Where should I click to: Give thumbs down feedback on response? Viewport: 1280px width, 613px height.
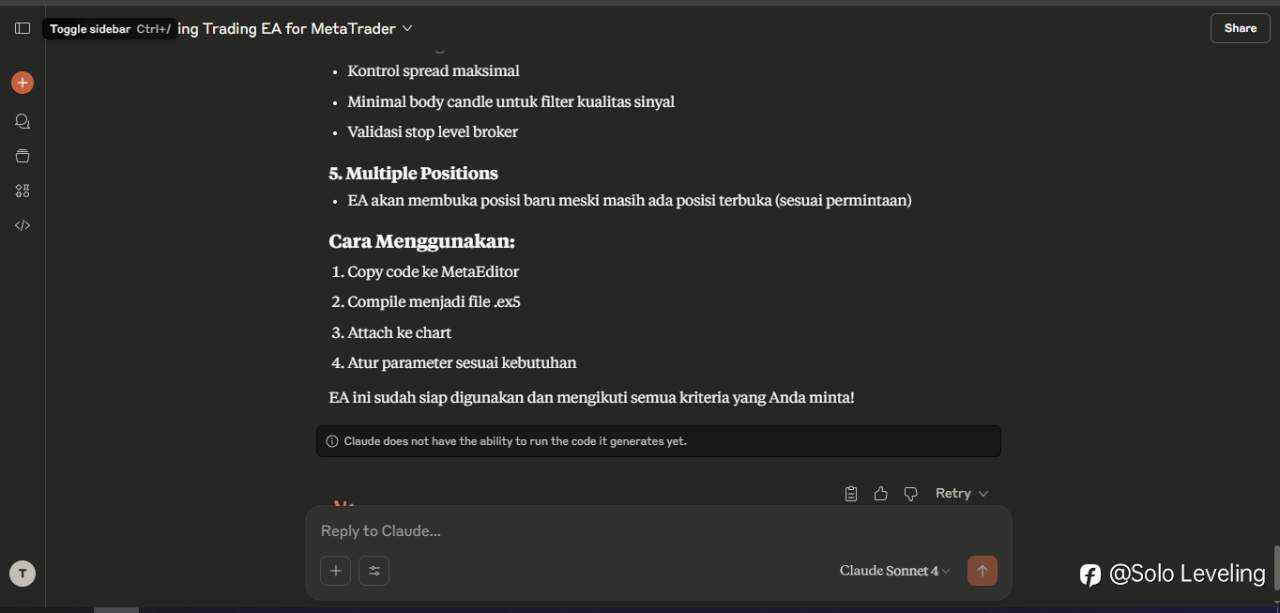point(911,493)
